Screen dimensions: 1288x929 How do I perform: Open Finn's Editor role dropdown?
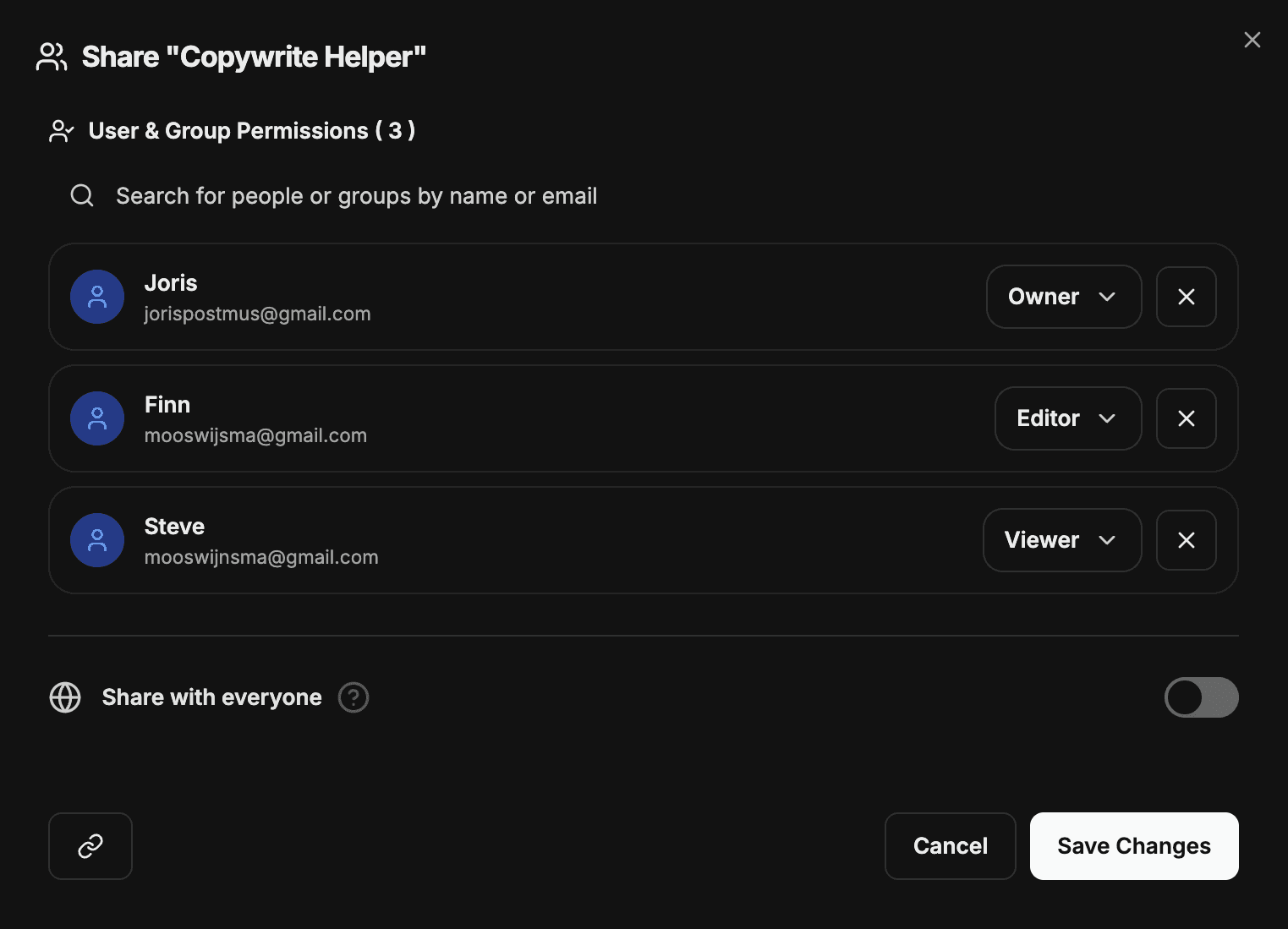tap(1068, 418)
